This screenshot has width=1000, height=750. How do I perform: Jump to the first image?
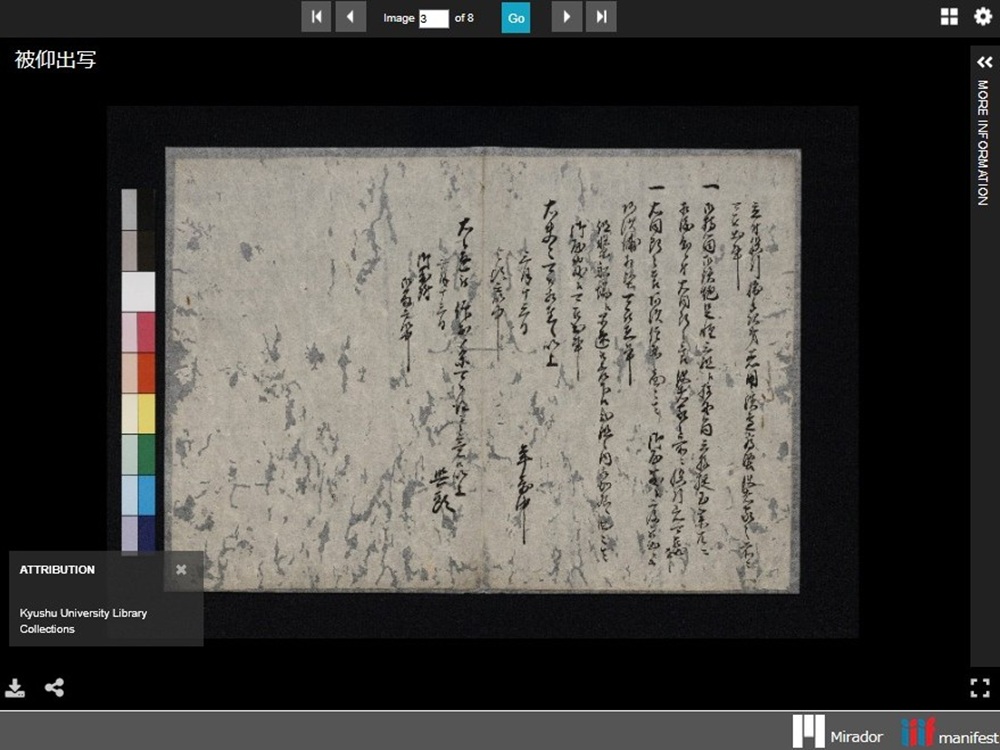tap(316, 17)
